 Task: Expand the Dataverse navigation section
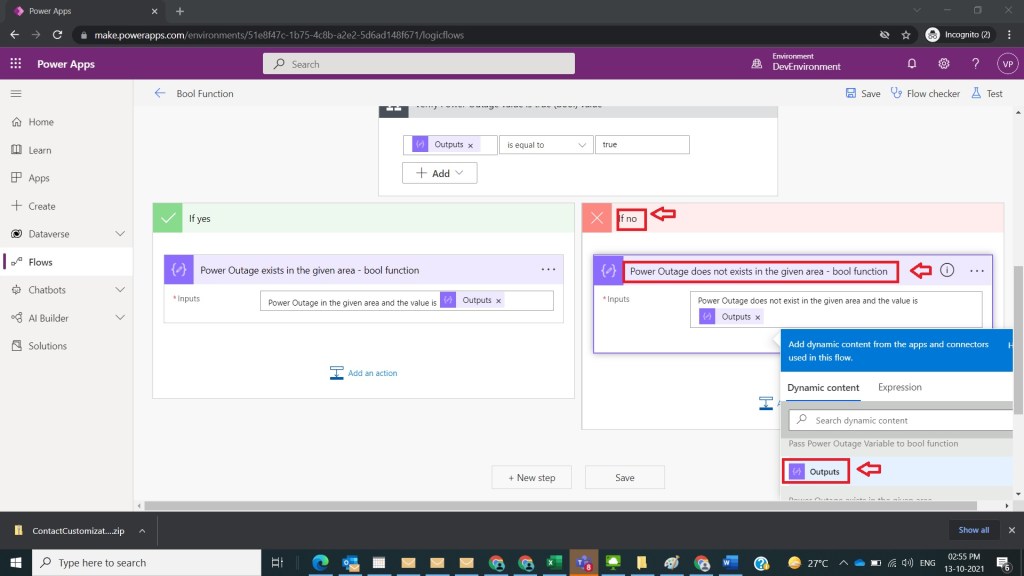click(x=120, y=234)
